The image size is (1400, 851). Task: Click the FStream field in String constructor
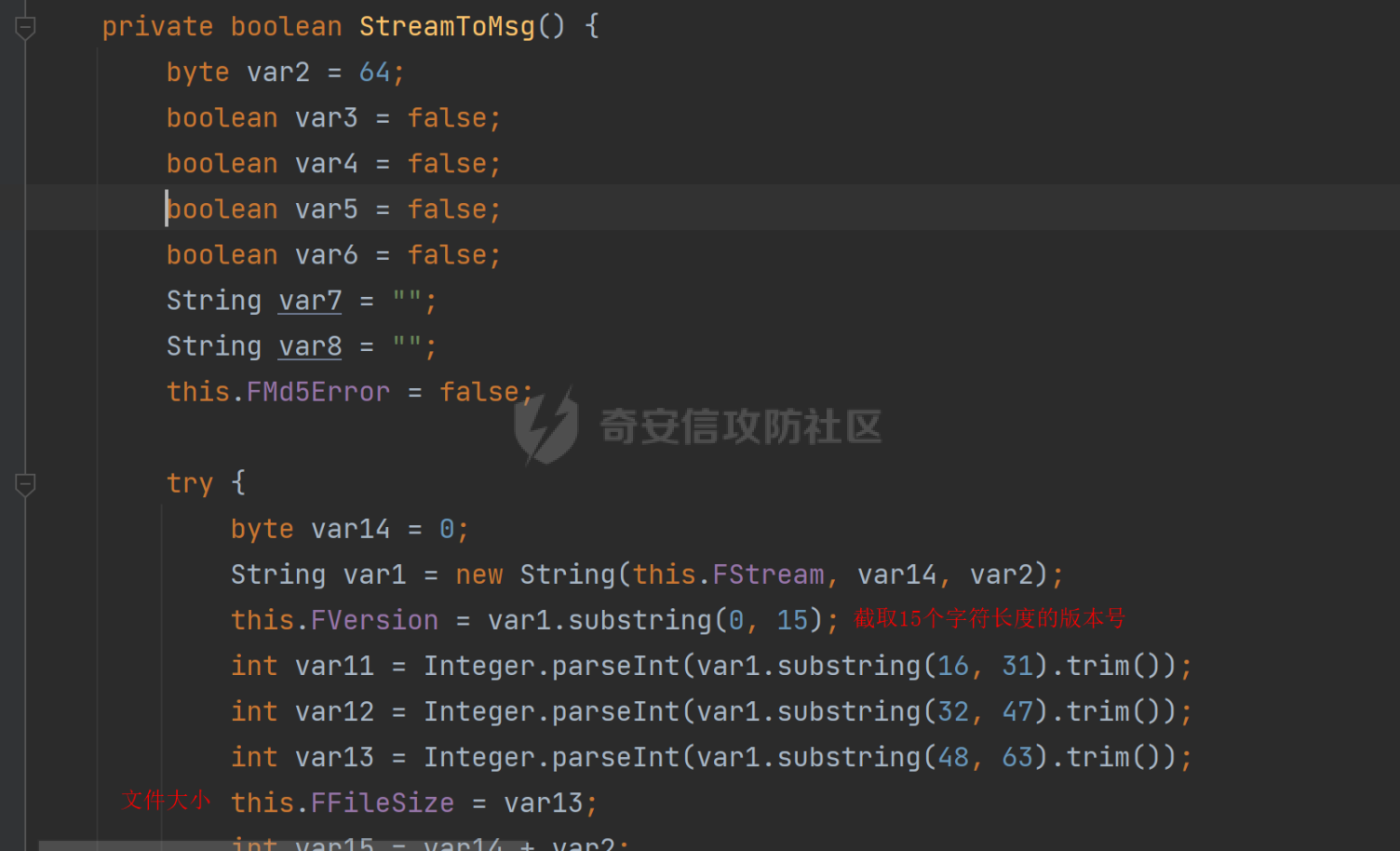(768, 574)
